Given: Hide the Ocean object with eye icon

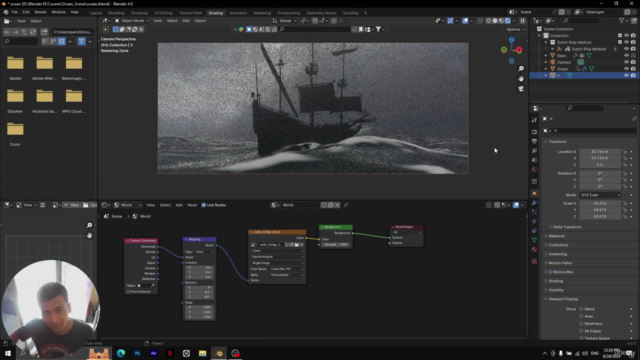Looking at the screenshot, I should tap(627, 69).
